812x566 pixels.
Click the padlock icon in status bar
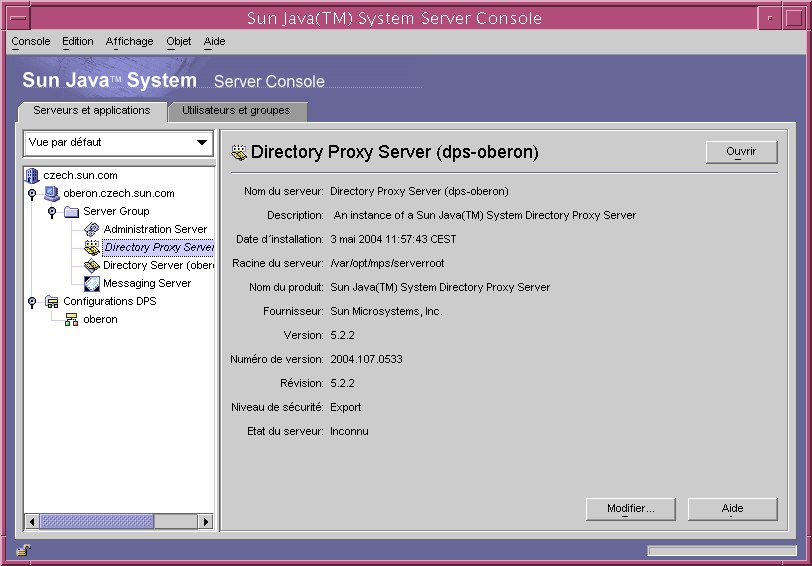tap(23, 550)
